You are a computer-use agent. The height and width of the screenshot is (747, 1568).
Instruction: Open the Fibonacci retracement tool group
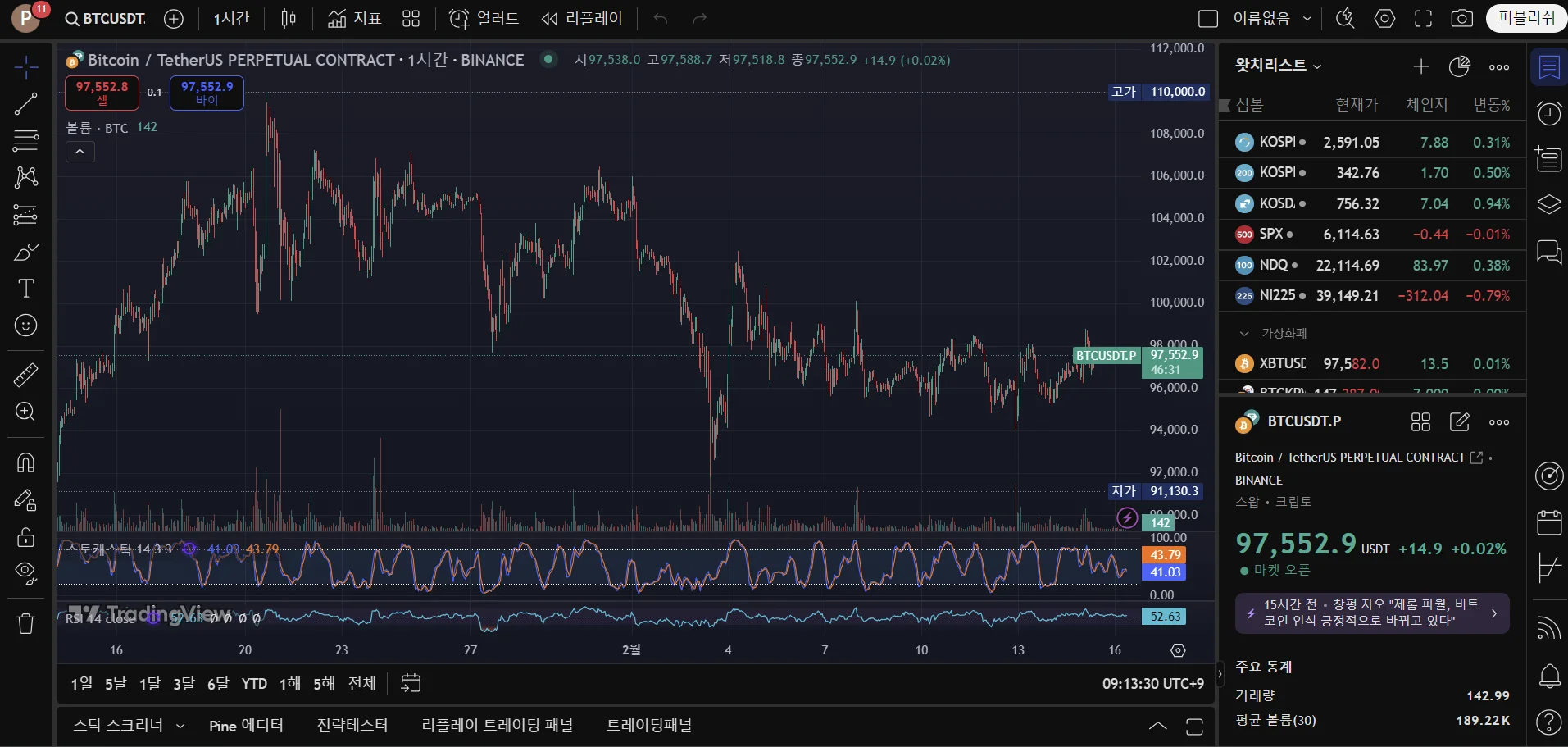(x=26, y=141)
